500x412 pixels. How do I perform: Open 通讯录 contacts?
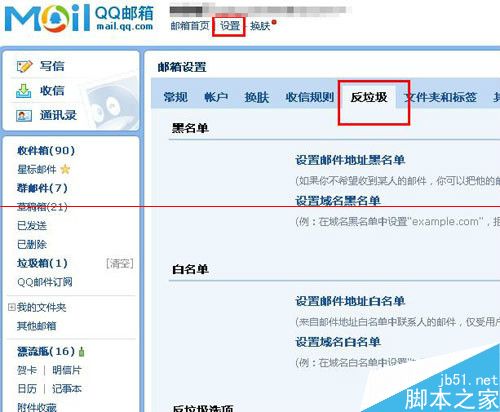(58, 115)
